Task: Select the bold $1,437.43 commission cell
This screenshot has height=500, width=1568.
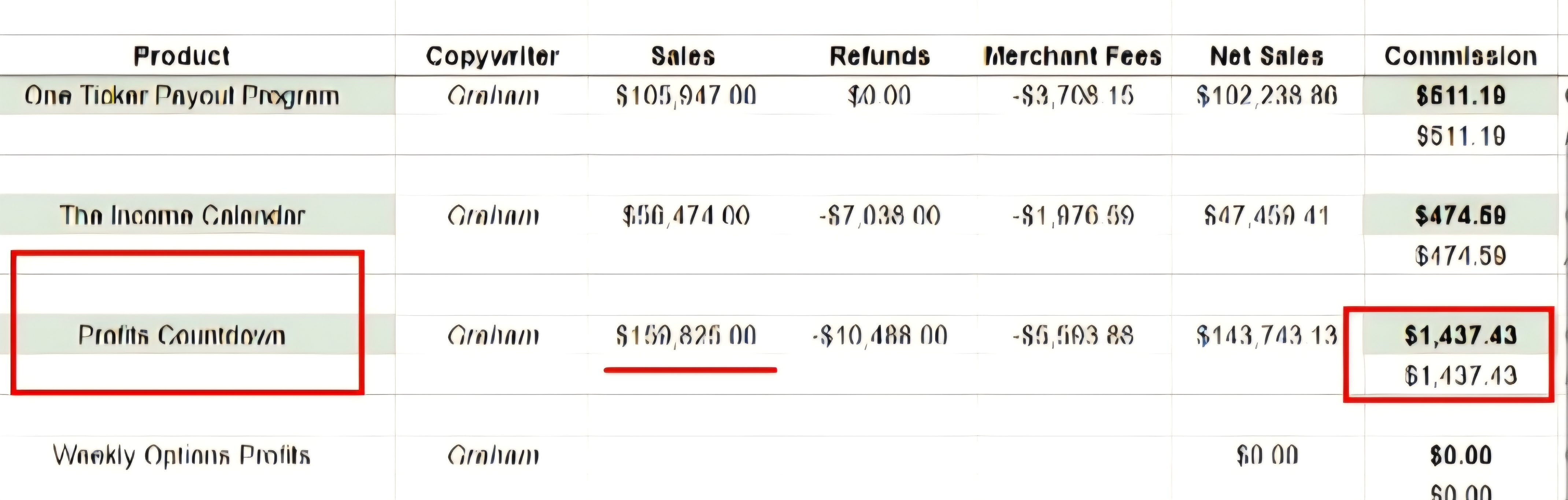Action: coord(1460,335)
